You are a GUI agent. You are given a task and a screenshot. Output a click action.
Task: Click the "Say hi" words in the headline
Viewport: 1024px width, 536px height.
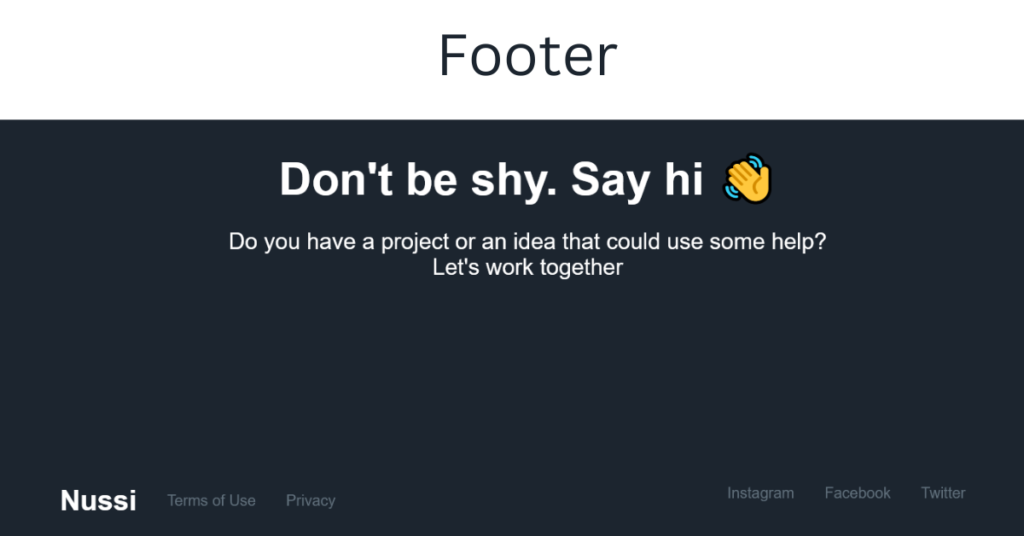click(637, 179)
